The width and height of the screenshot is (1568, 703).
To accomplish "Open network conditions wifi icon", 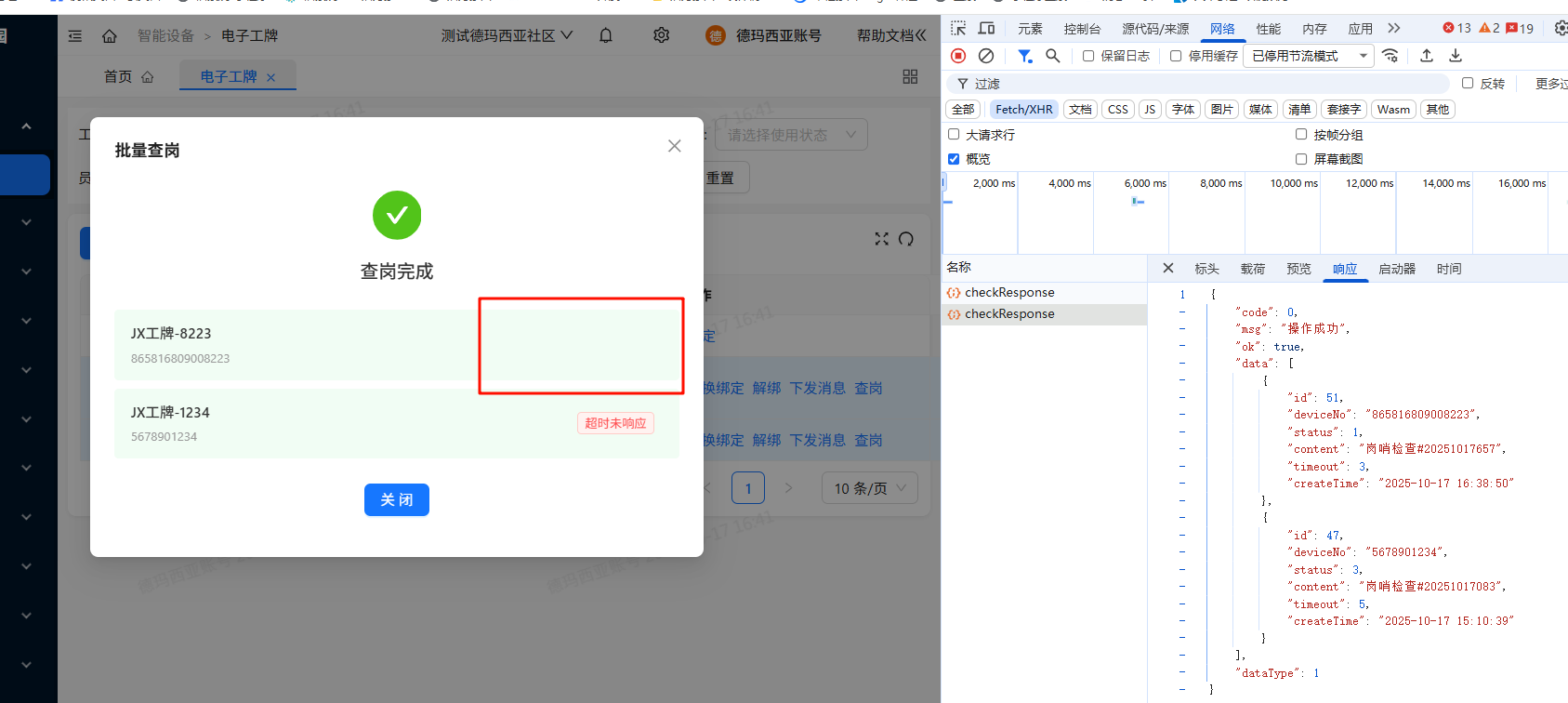I will pyautogui.click(x=1390, y=56).
